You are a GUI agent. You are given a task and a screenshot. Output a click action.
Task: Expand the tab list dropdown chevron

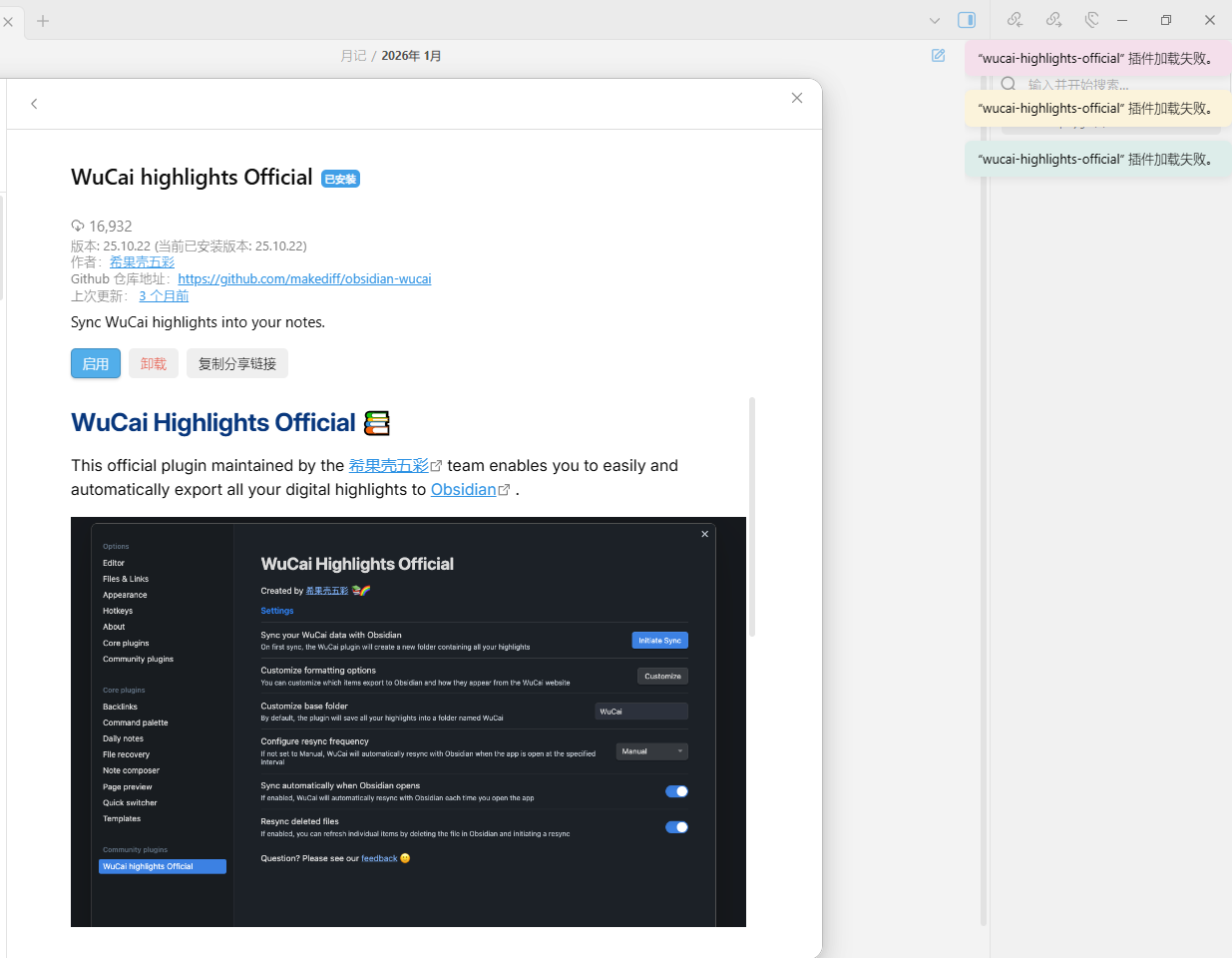pos(934,21)
